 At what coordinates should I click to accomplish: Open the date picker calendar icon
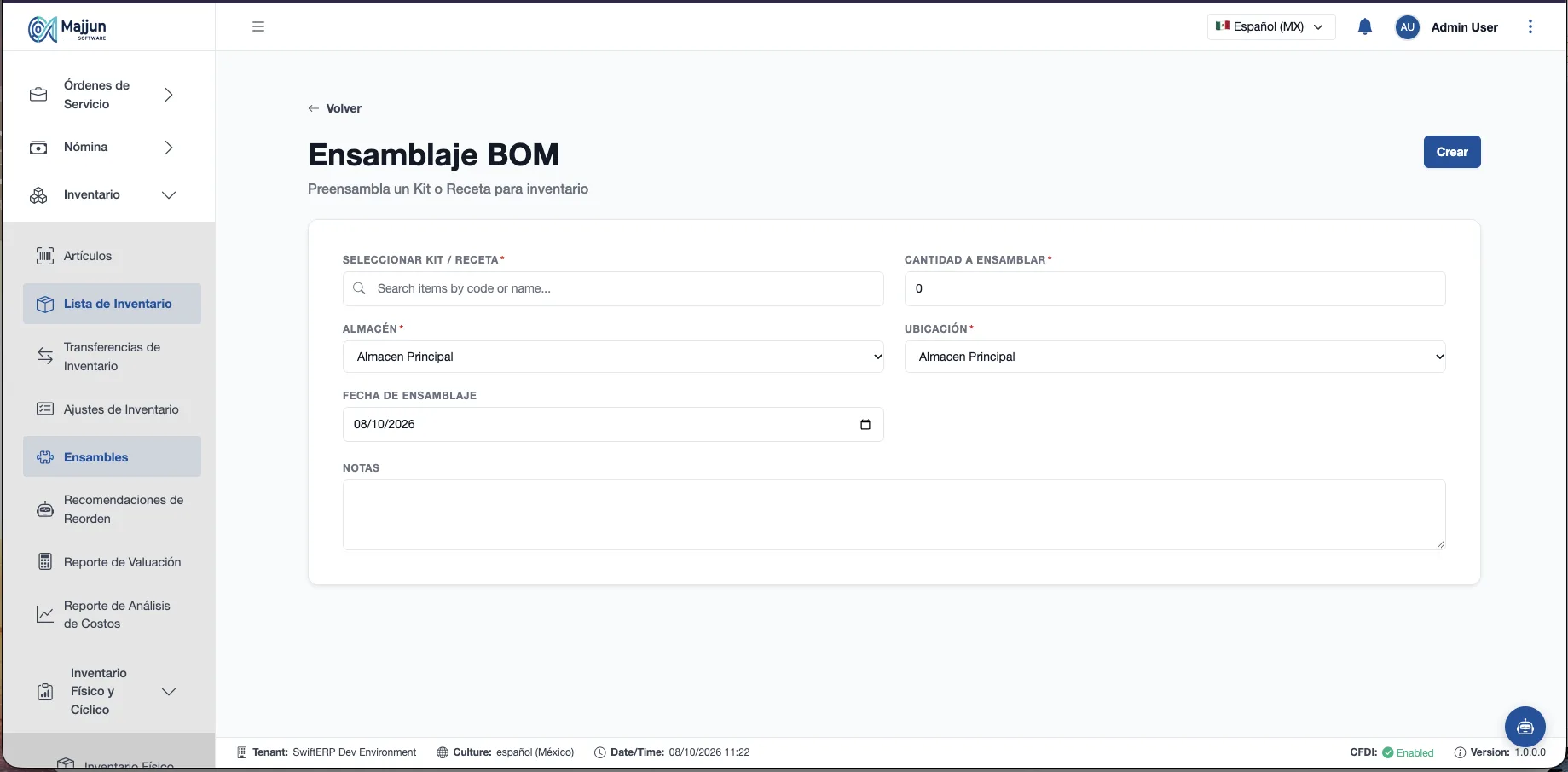865,424
